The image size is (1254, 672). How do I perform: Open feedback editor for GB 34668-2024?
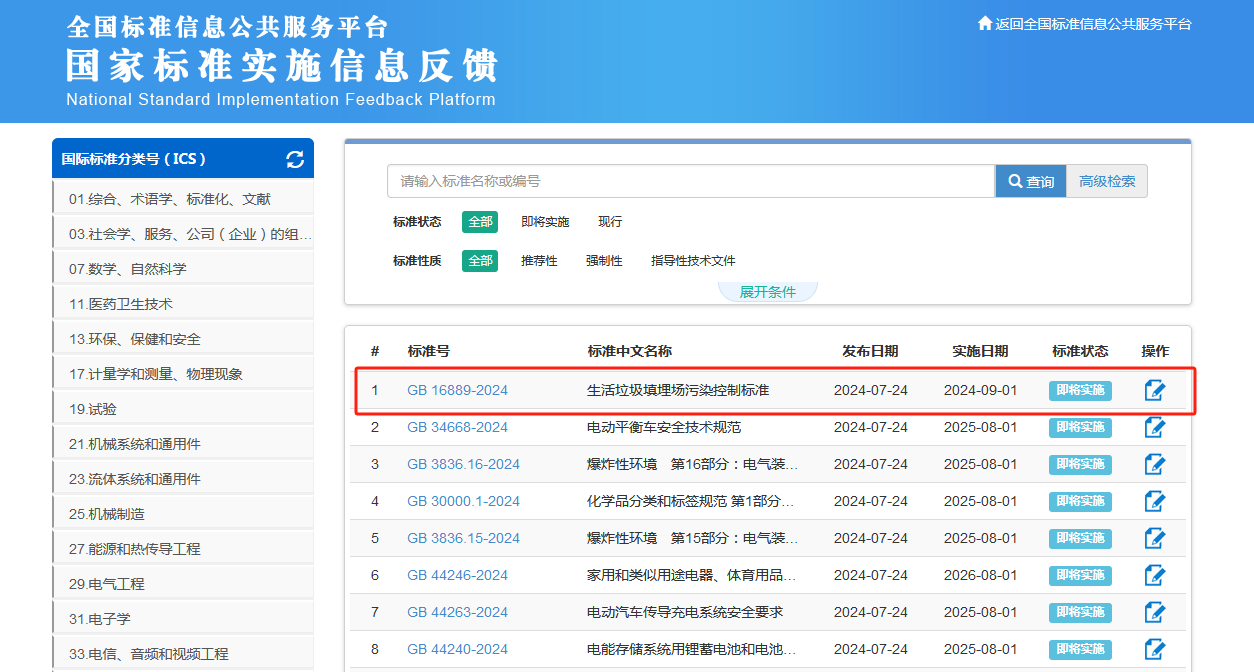[x=1155, y=427]
